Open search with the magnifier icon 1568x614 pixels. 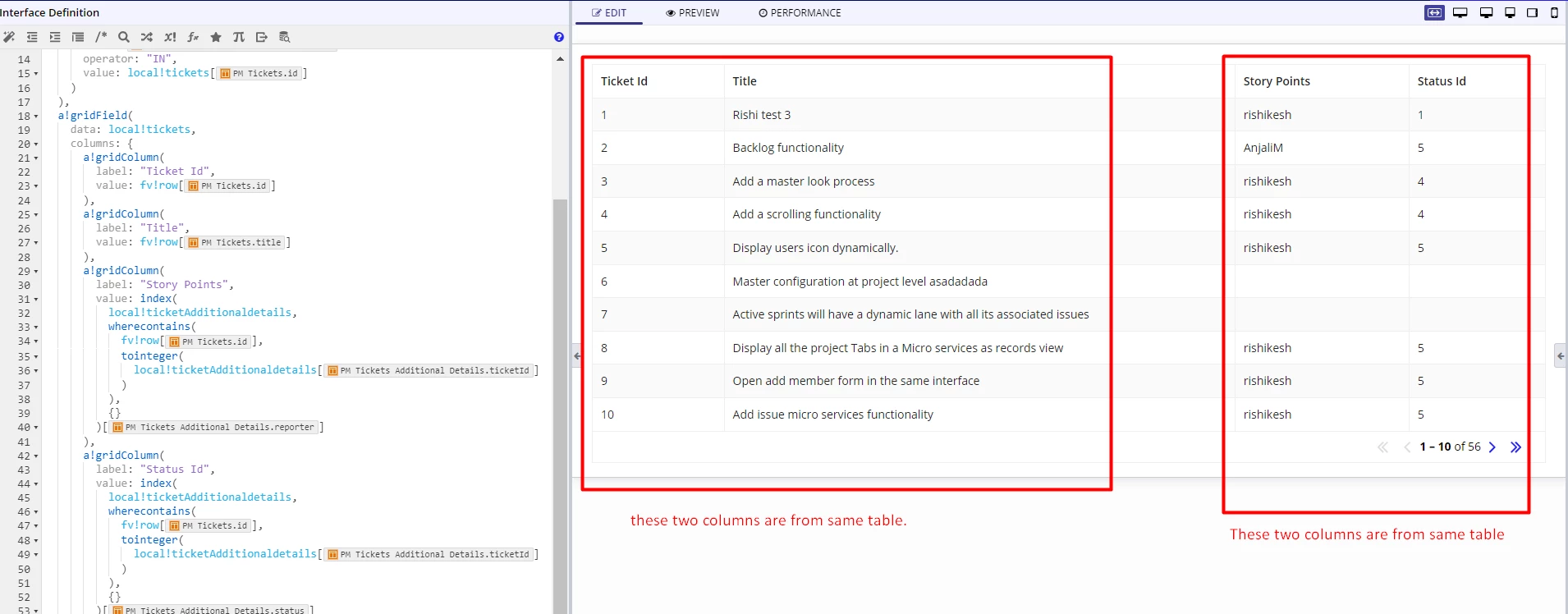(x=124, y=37)
